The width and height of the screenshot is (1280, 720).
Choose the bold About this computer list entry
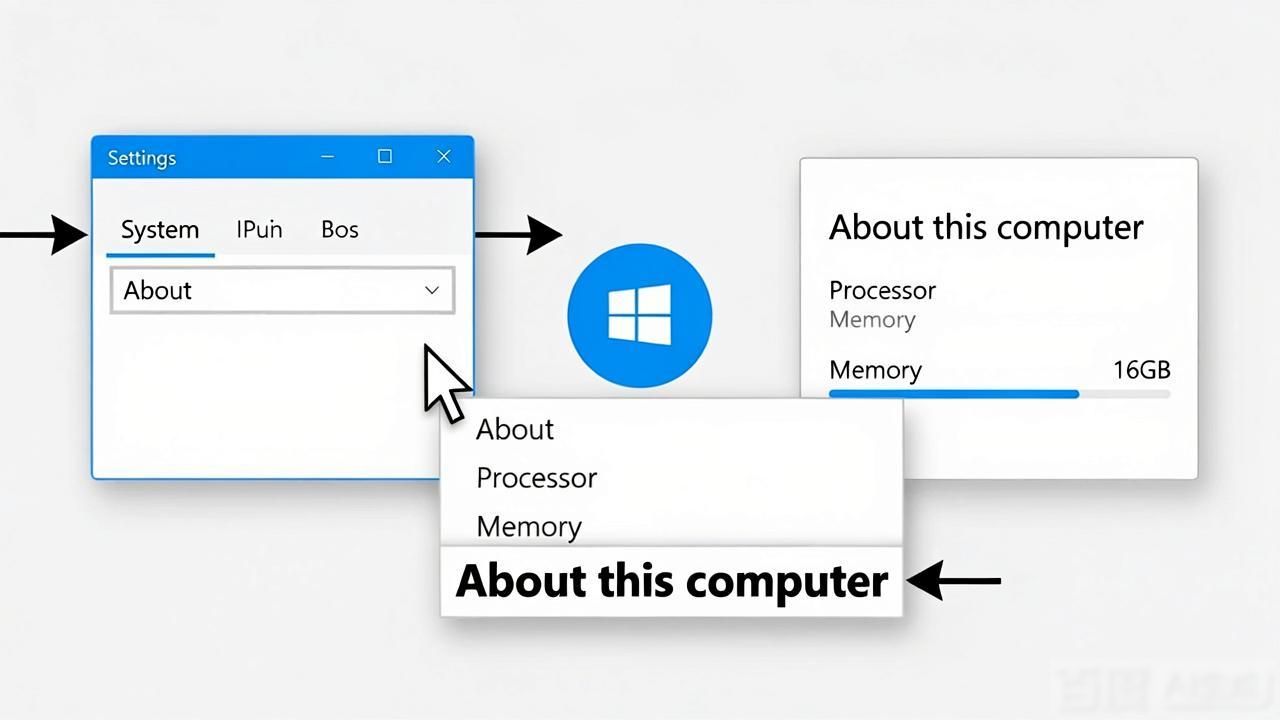click(x=672, y=581)
